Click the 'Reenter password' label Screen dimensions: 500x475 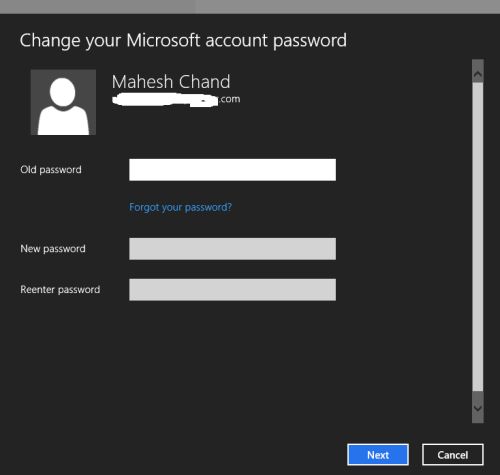(x=60, y=290)
